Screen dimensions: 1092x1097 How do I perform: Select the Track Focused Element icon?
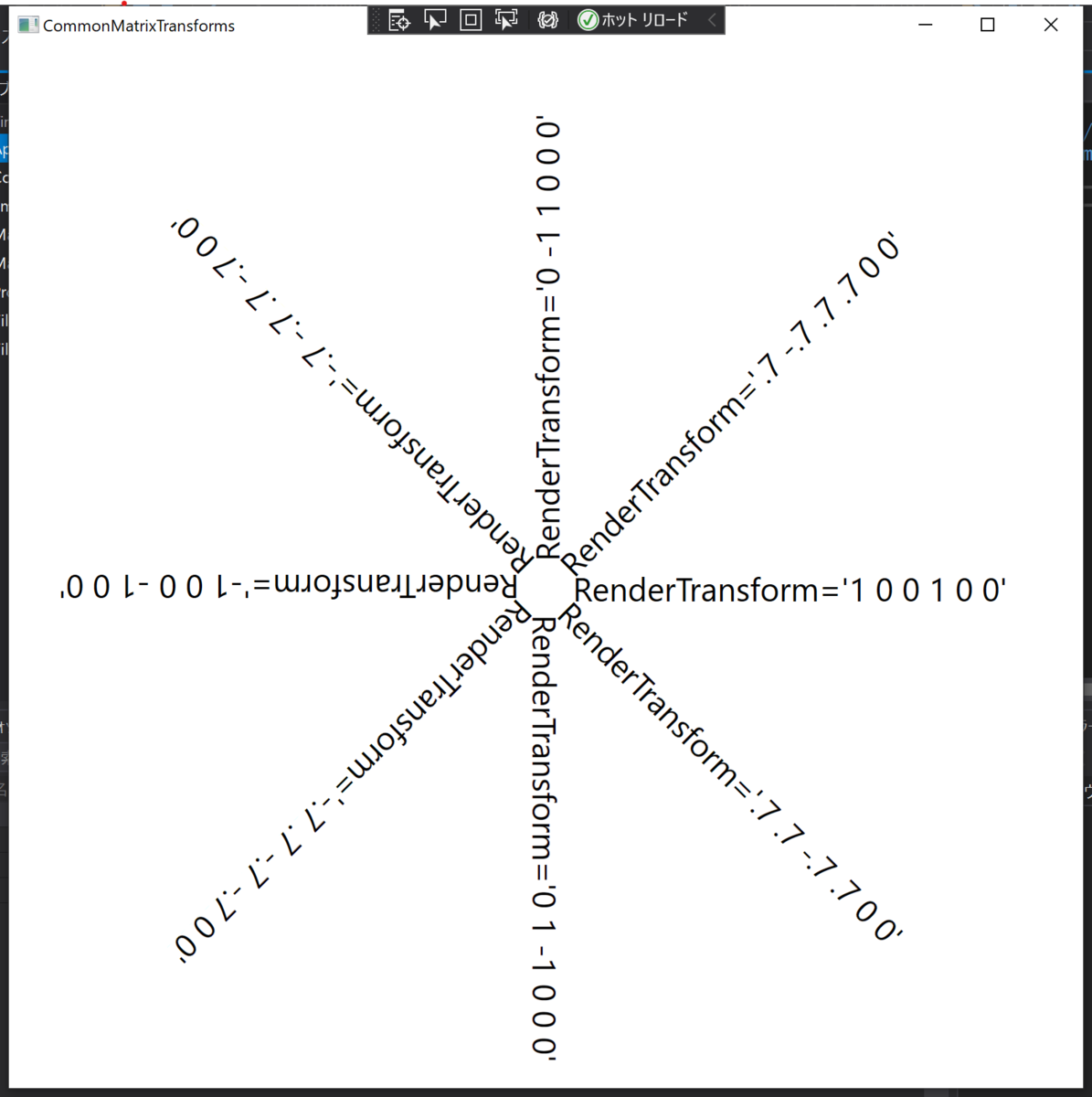[504, 19]
